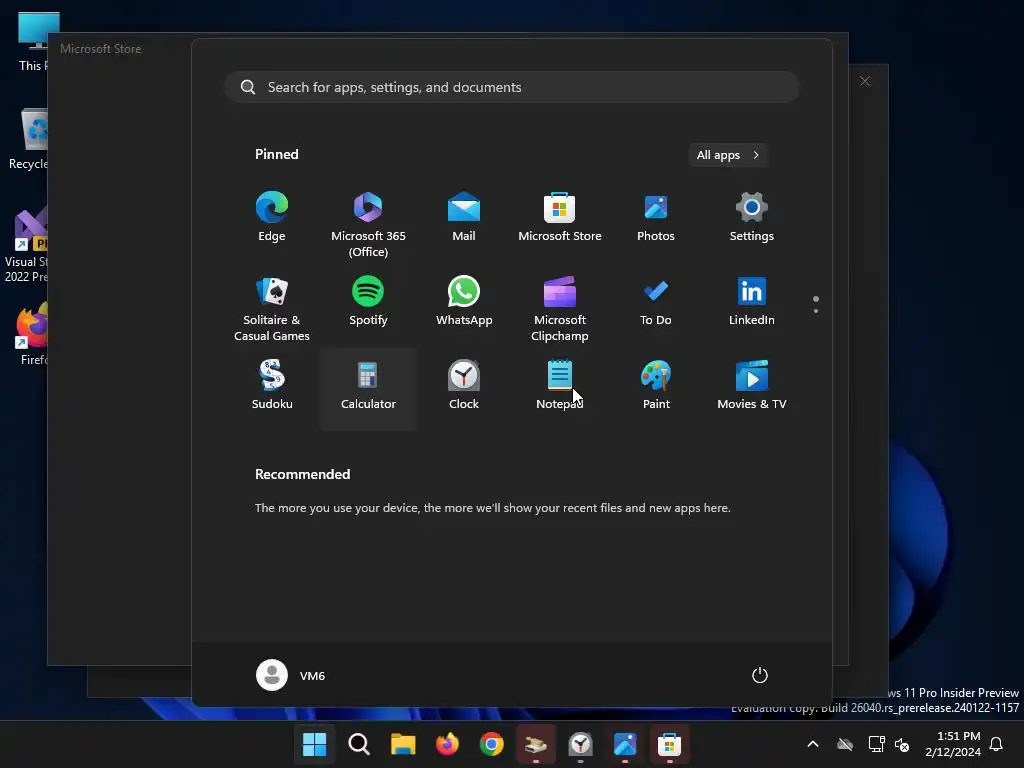Click the All apps button
Image resolution: width=1024 pixels, height=768 pixels.
[x=728, y=155]
